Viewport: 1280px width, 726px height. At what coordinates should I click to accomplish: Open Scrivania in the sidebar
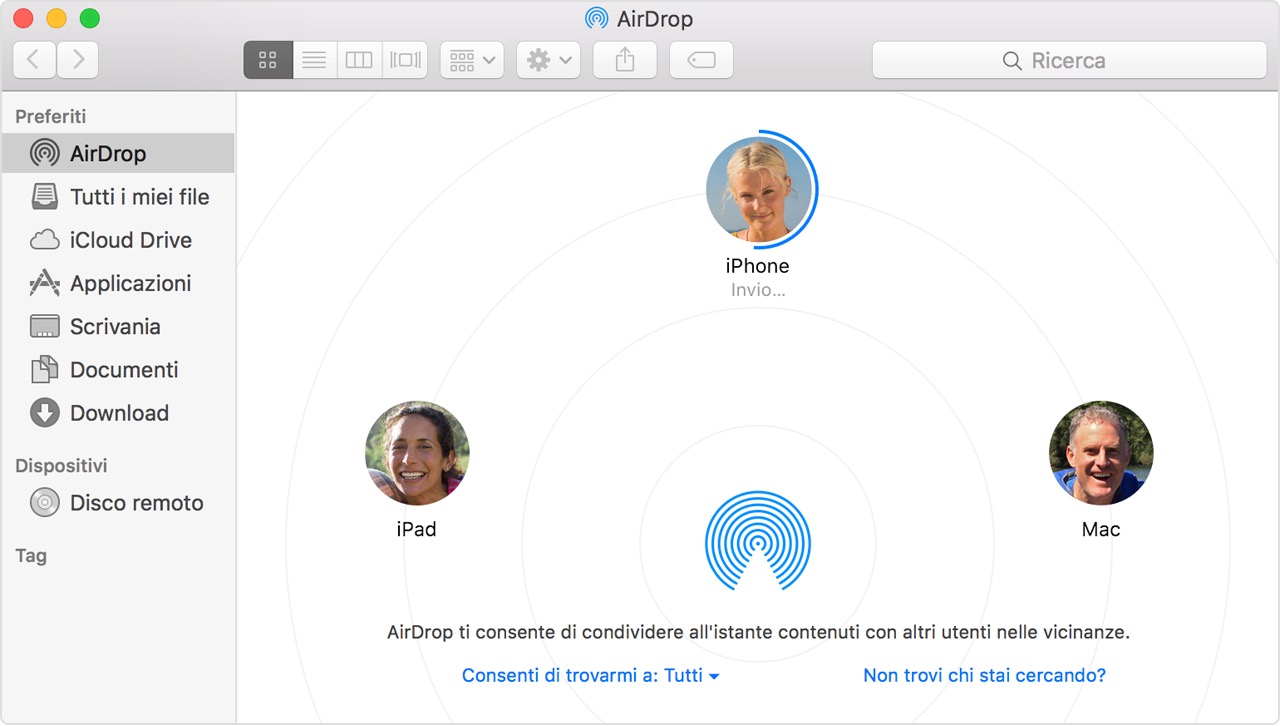118,326
